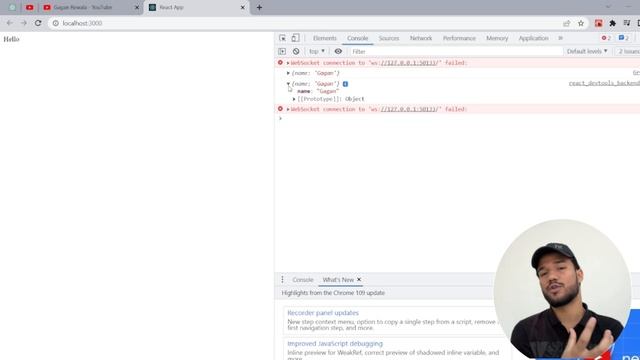Open the Improved JavaScript debugging link
The image size is (640, 360).
[x=335, y=344]
